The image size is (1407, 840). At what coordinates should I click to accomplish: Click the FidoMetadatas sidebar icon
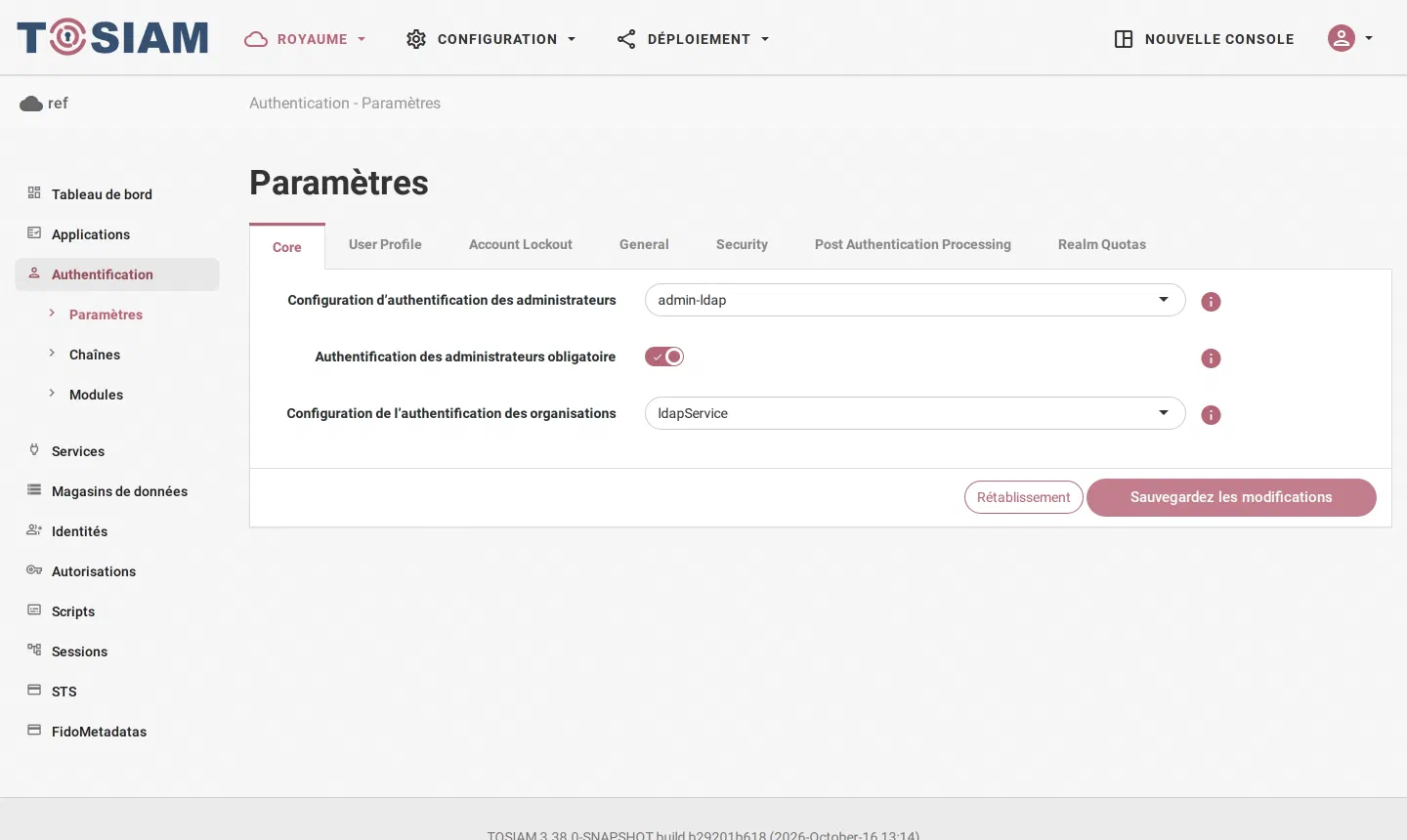34,731
